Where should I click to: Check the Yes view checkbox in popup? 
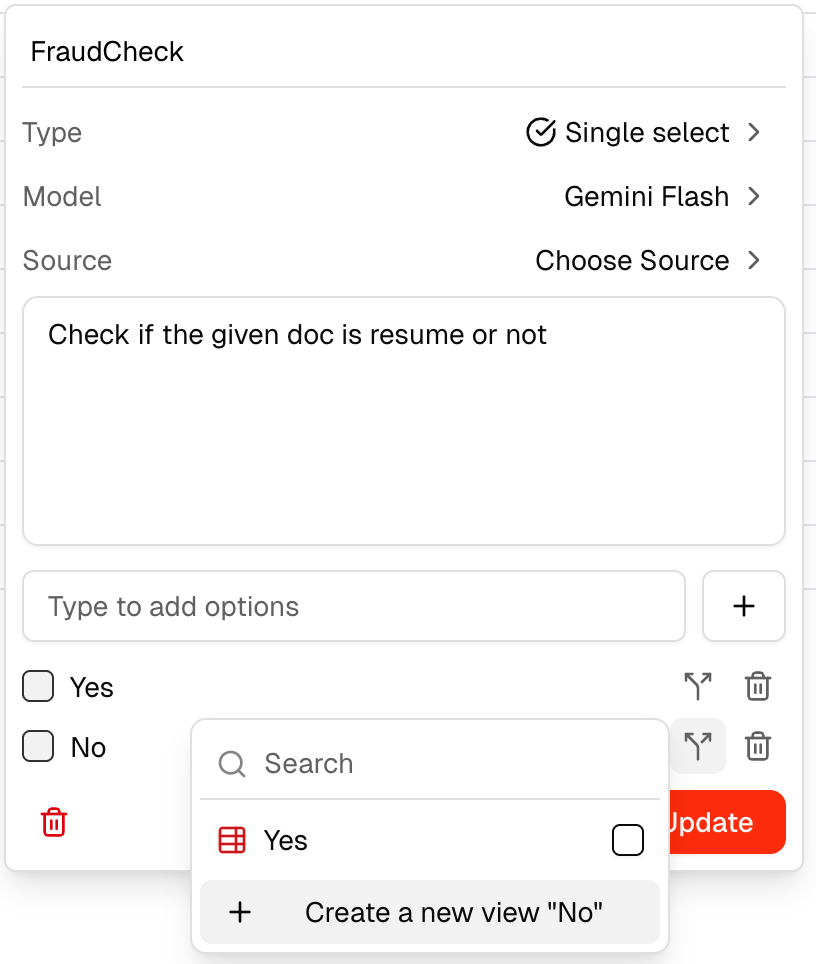tap(628, 841)
